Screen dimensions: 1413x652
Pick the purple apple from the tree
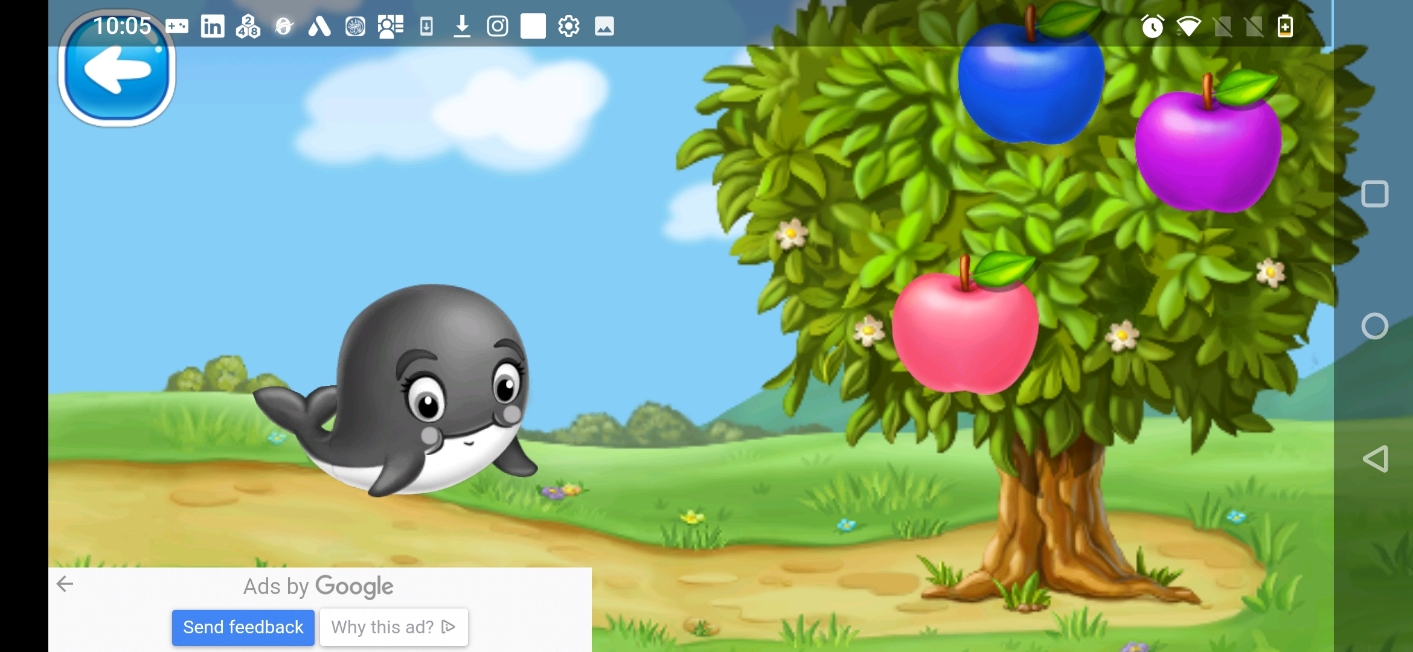pos(1207,148)
